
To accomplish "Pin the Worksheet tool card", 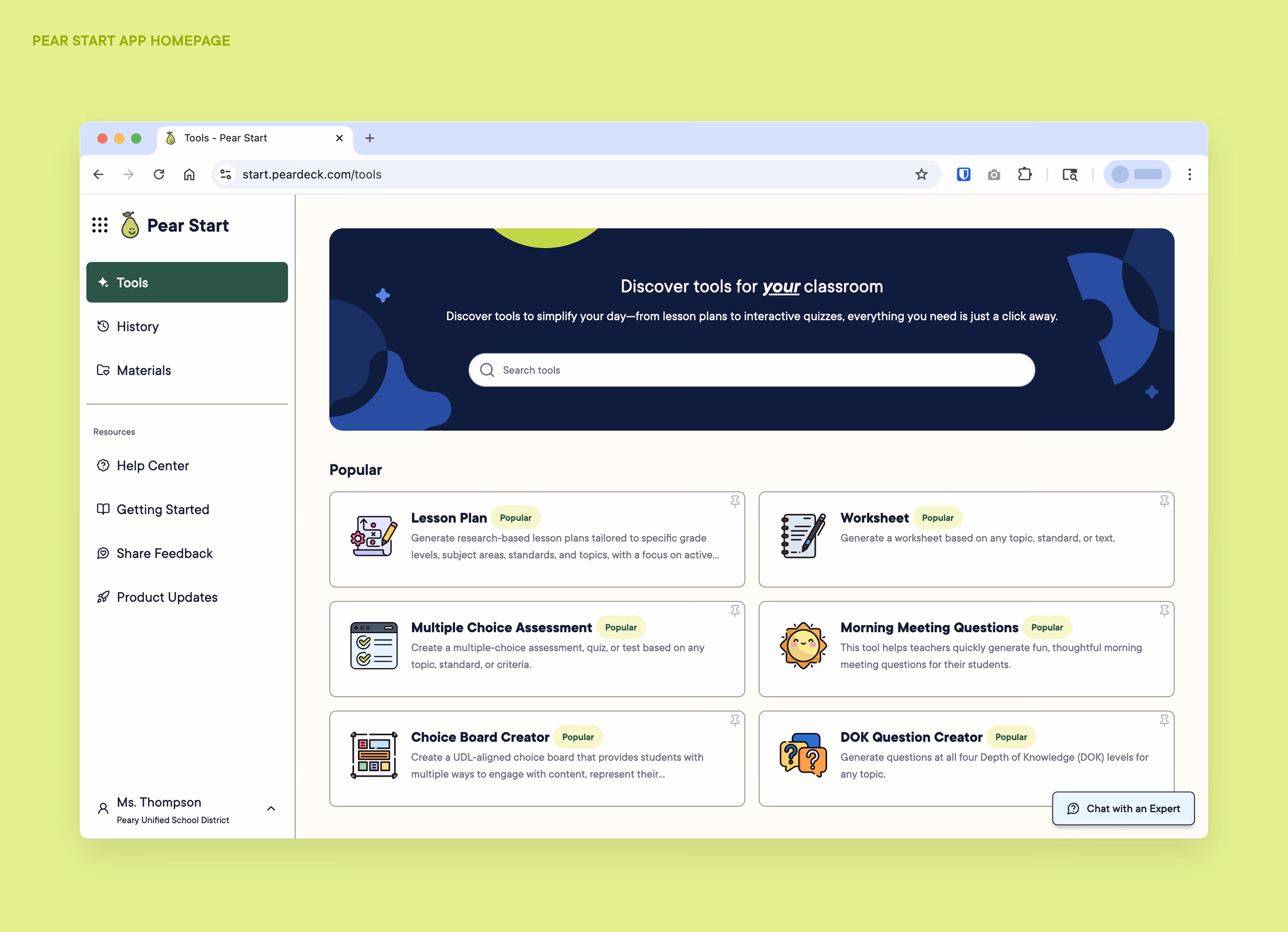I will coord(1164,501).
